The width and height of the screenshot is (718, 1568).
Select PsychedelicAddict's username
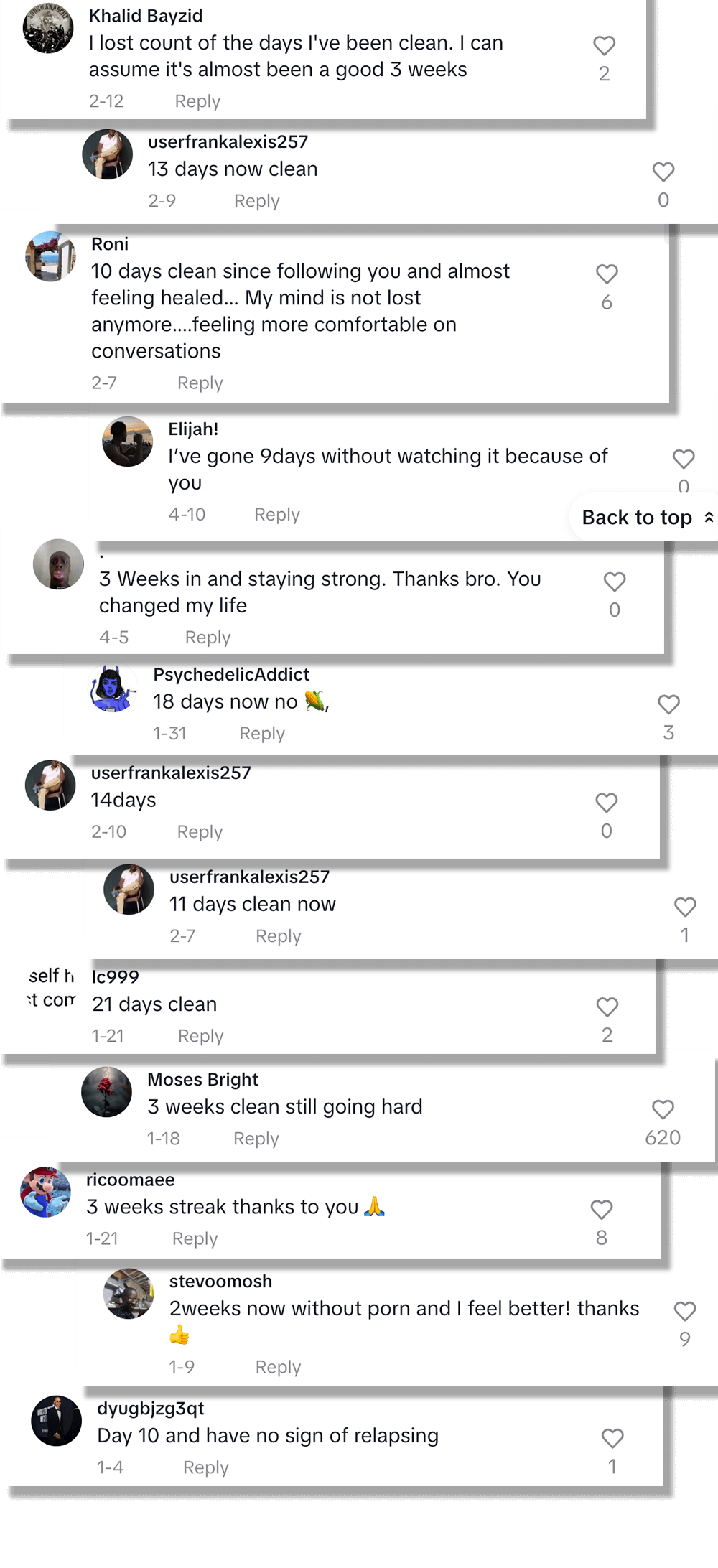(230, 673)
